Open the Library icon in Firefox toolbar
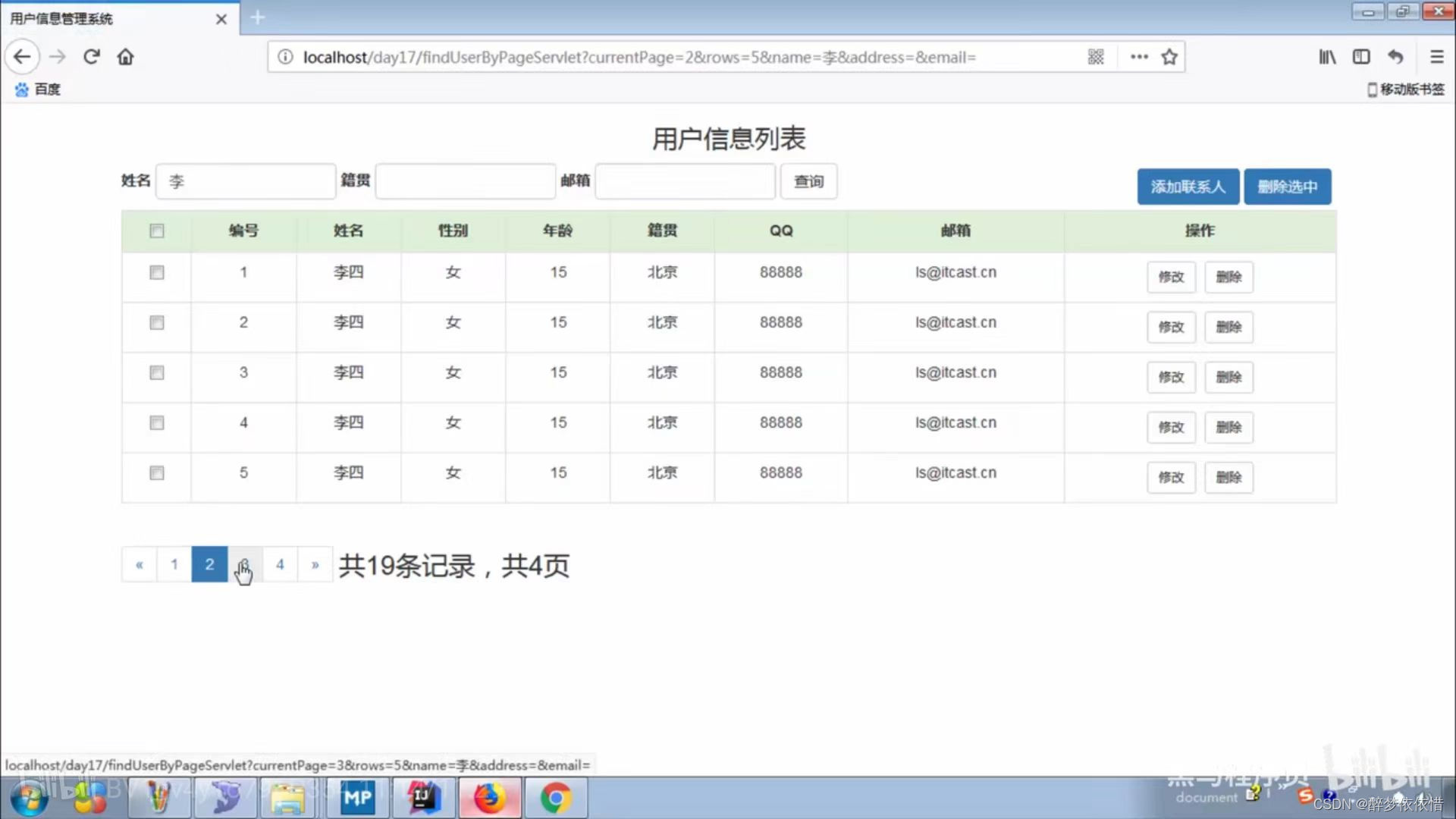 [1327, 57]
